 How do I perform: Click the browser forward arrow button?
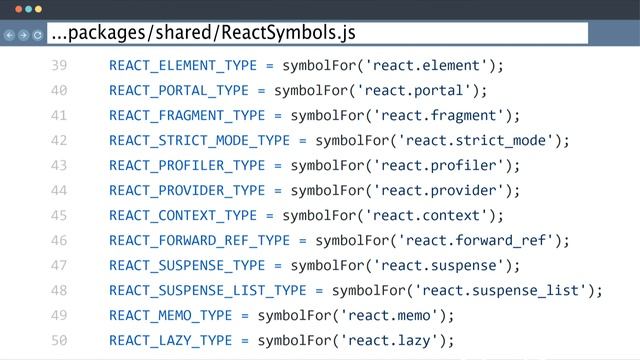click(23, 35)
